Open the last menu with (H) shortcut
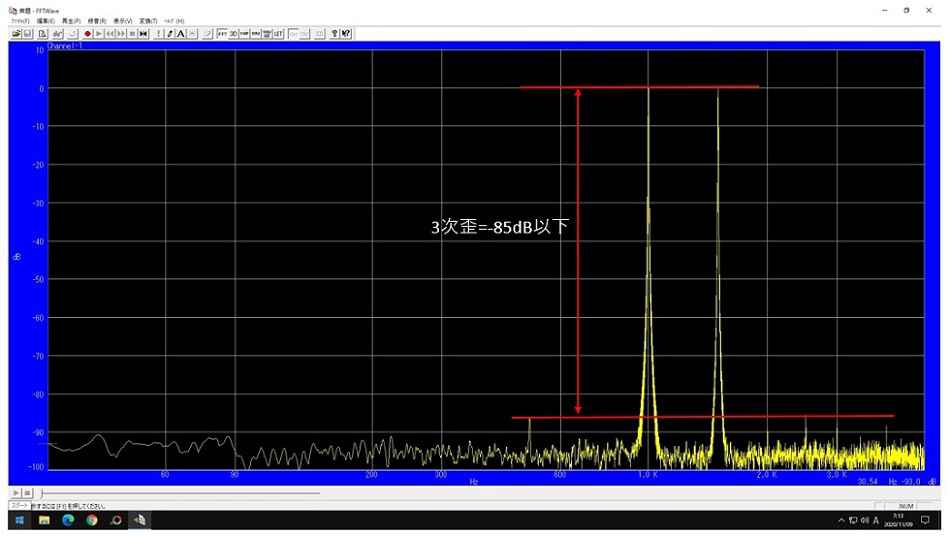950x536 pixels. click(x=175, y=20)
